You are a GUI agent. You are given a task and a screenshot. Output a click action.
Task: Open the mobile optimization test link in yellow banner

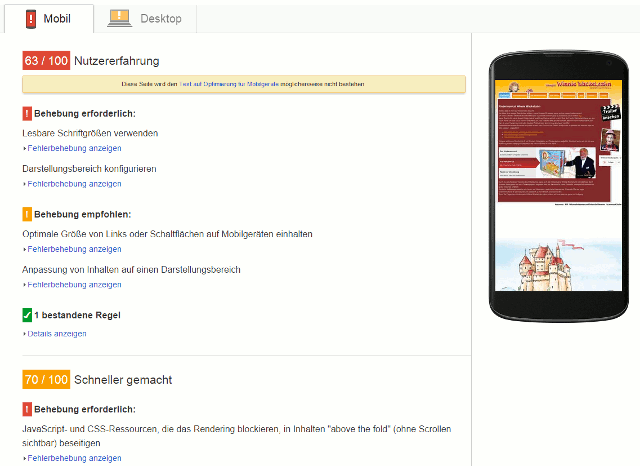pos(229,84)
